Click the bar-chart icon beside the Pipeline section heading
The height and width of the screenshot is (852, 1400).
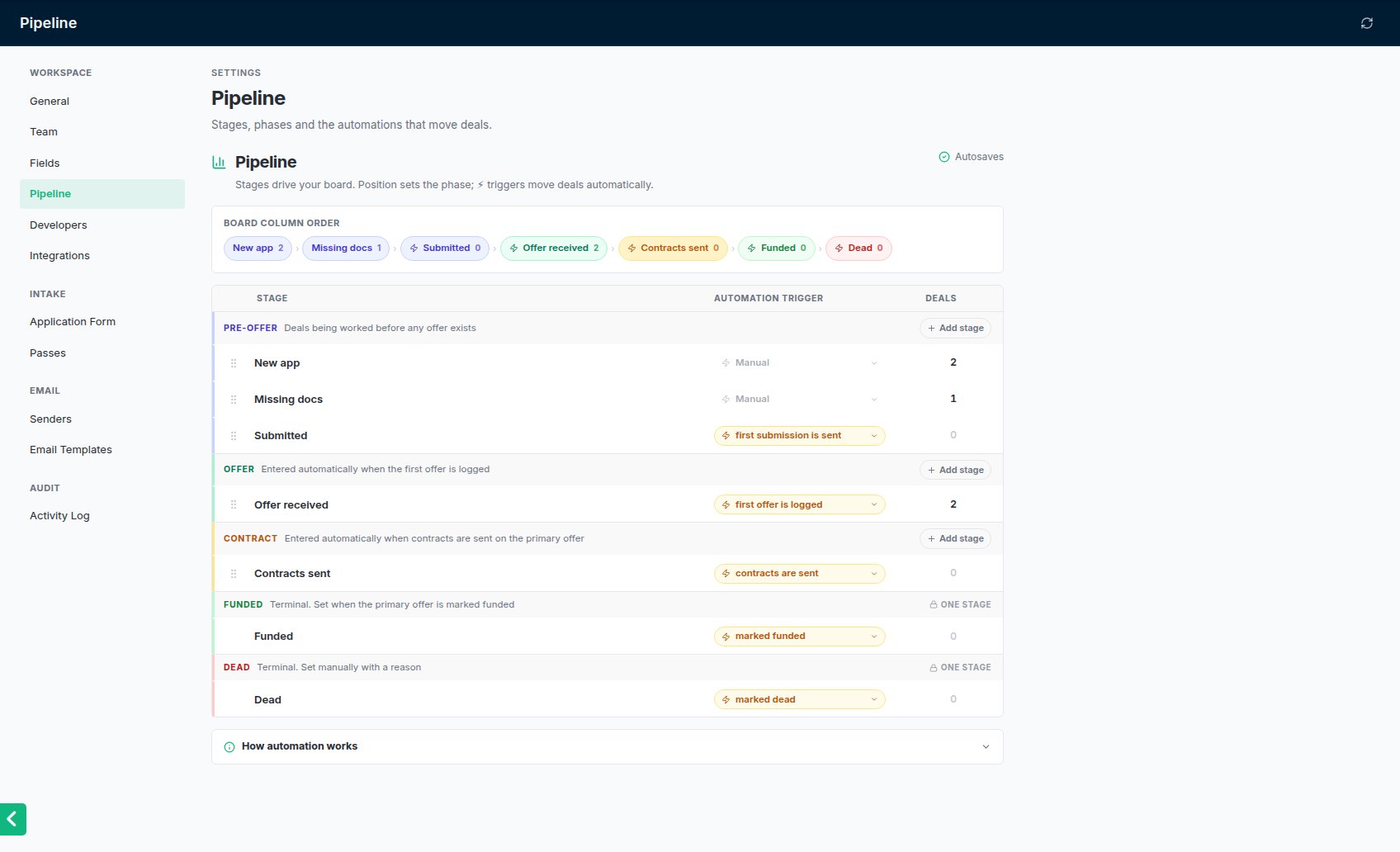point(219,162)
